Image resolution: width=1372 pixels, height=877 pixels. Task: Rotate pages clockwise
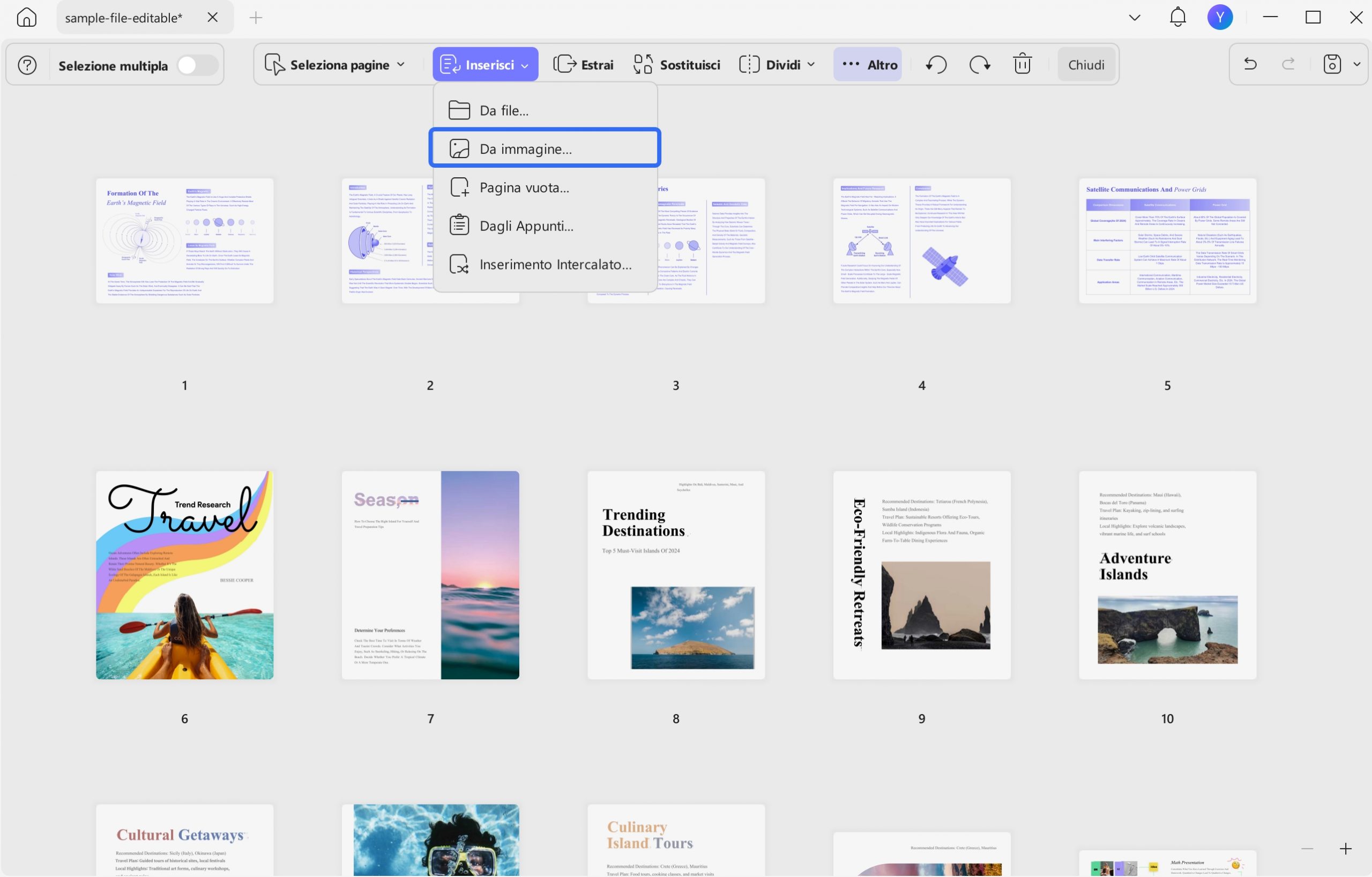(980, 64)
